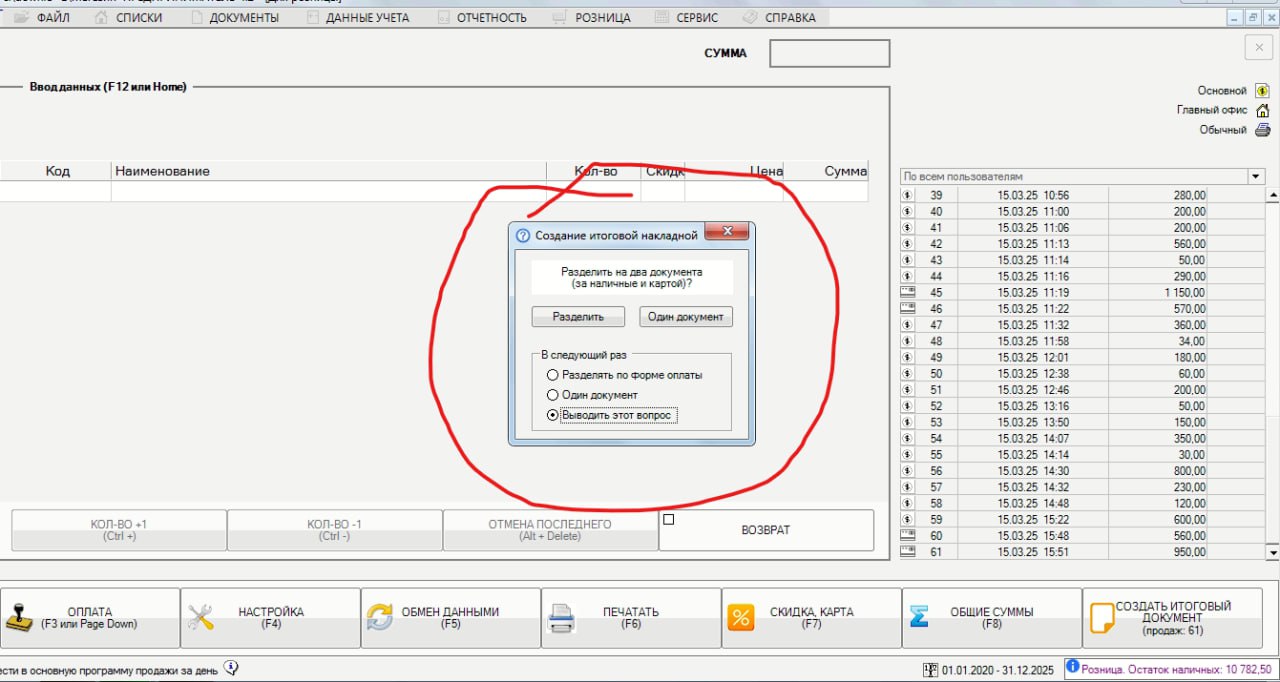
Task: Click the house icon next to Главный офис
Action: tap(1262, 110)
